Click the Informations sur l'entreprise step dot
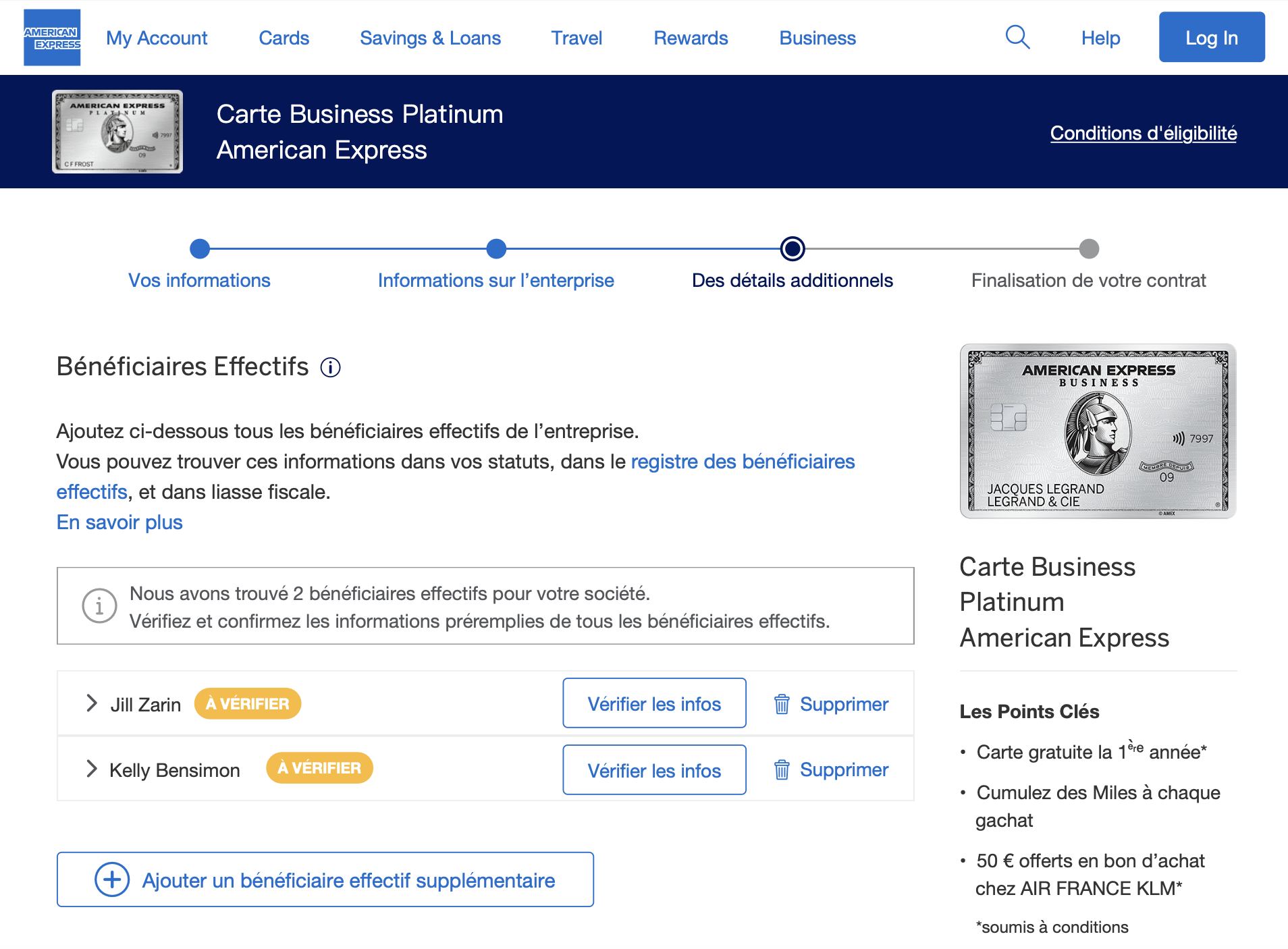Viewport: 1288px width, 949px height. [x=496, y=249]
